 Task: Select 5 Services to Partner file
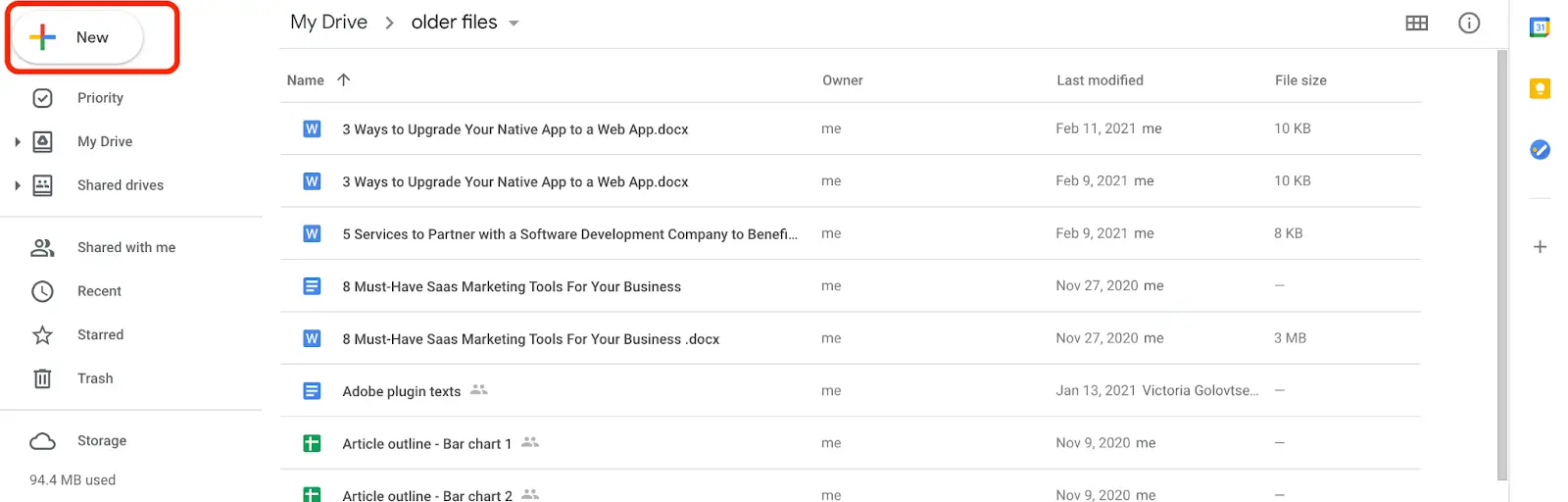click(x=850, y=233)
